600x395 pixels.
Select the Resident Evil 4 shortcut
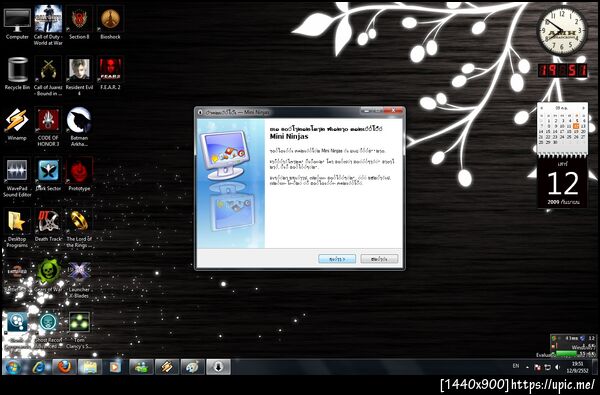(79, 76)
